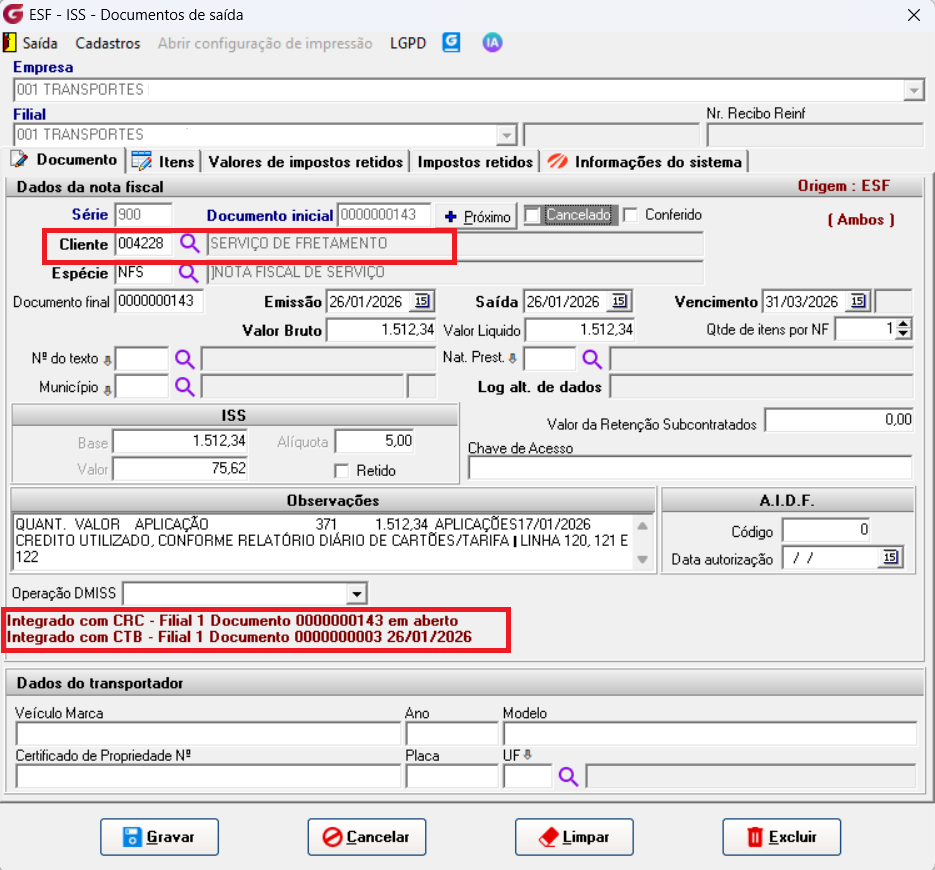This screenshot has height=870, width=935.
Task: Click the Valor Liquido field
Action: pos(580,330)
